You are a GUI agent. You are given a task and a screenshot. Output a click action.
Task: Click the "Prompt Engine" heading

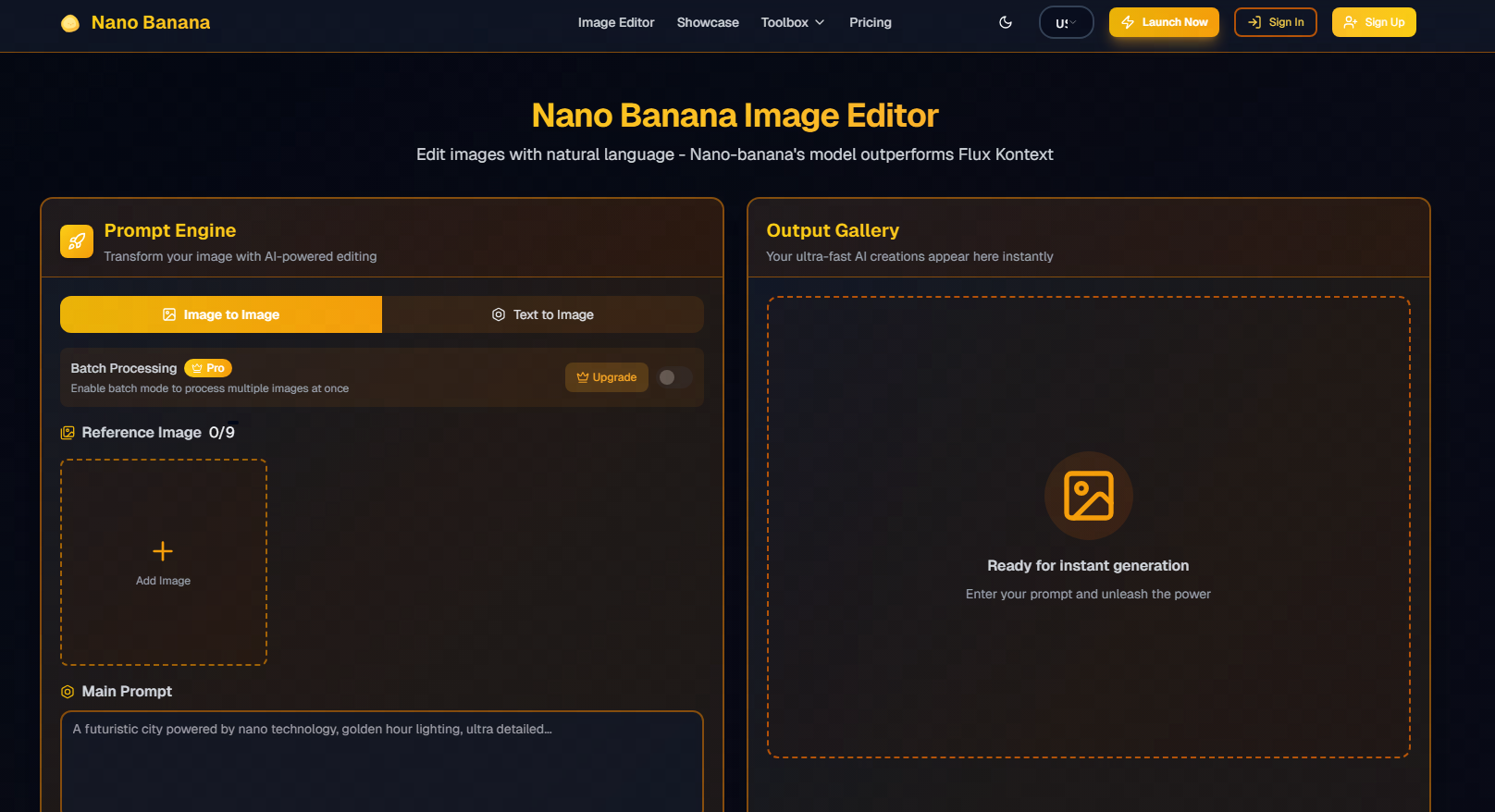pyautogui.click(x=170, y=230)
